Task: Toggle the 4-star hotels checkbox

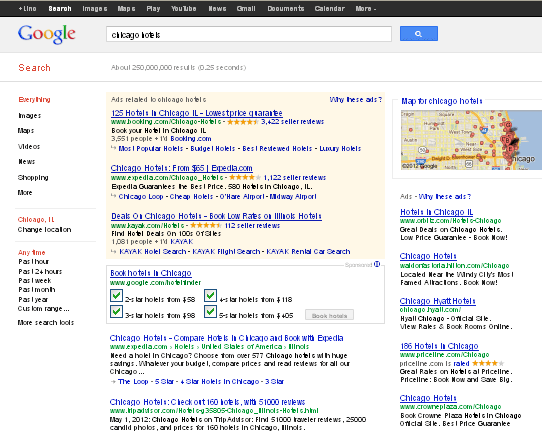Action: coord(211,296)
